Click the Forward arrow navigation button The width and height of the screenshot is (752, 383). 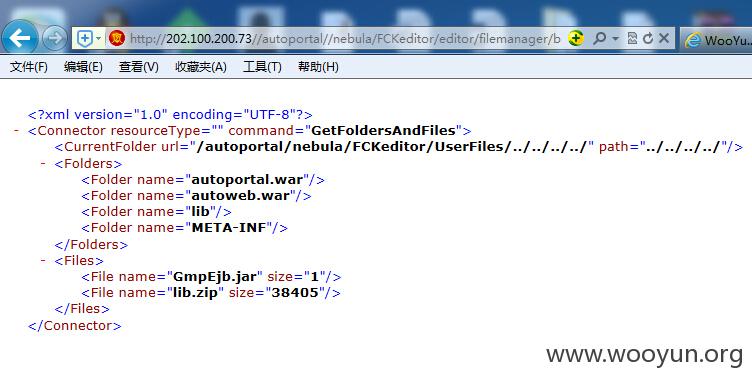[54, 38]
